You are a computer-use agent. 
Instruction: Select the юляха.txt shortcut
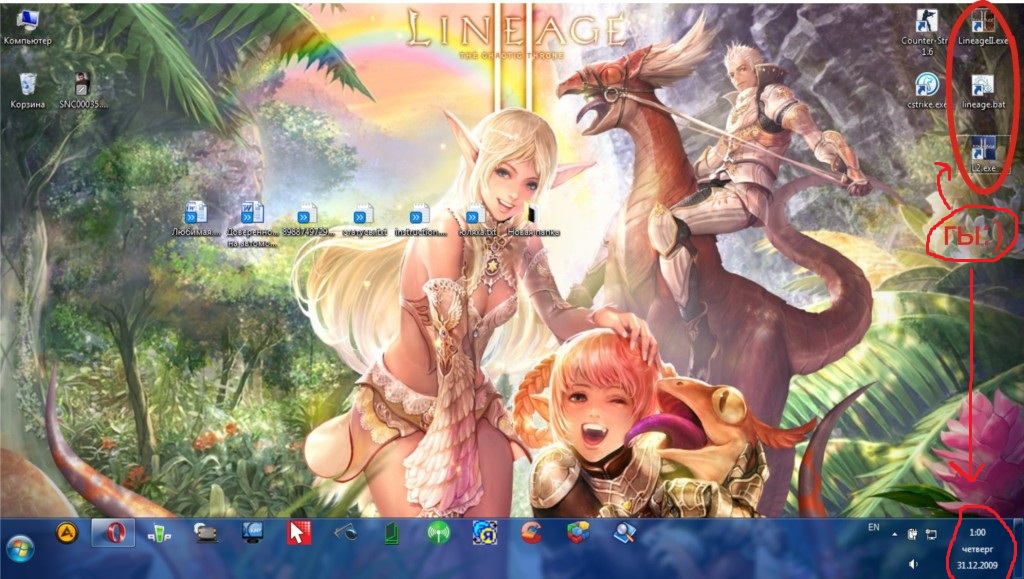click(x=476, y=219)
